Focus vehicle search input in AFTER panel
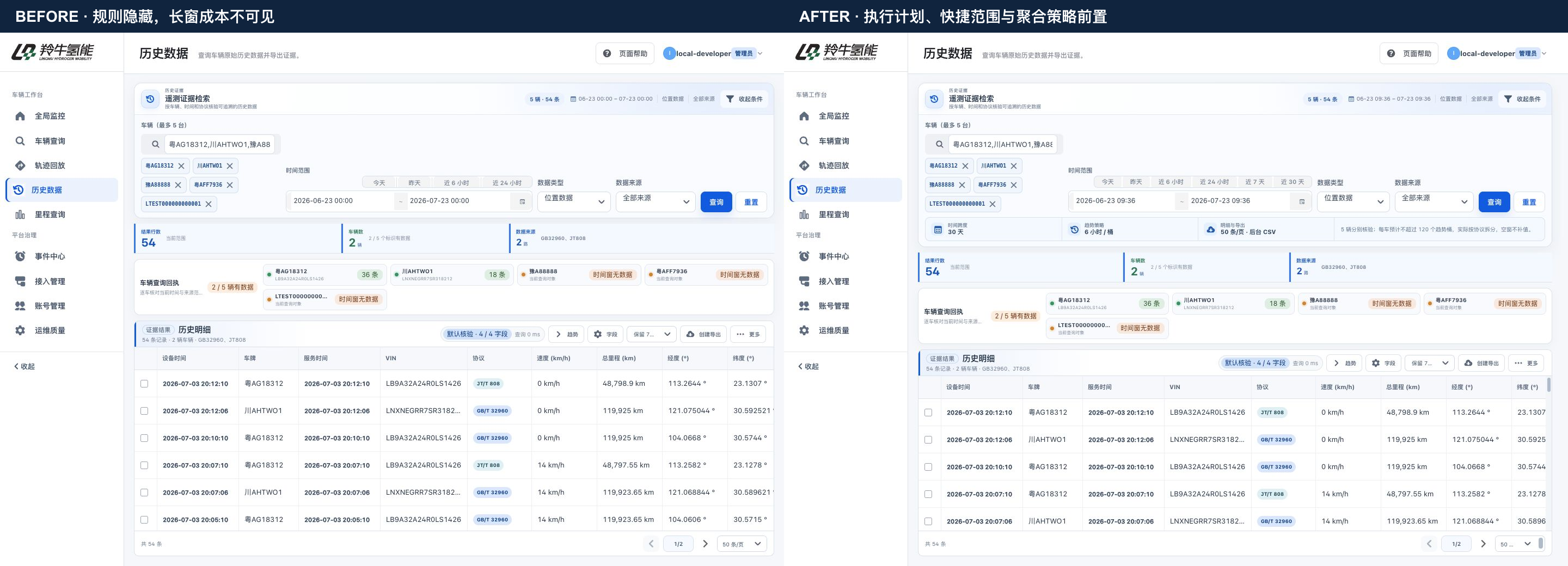This screenshot has height=566, width=1568. 1002,144
